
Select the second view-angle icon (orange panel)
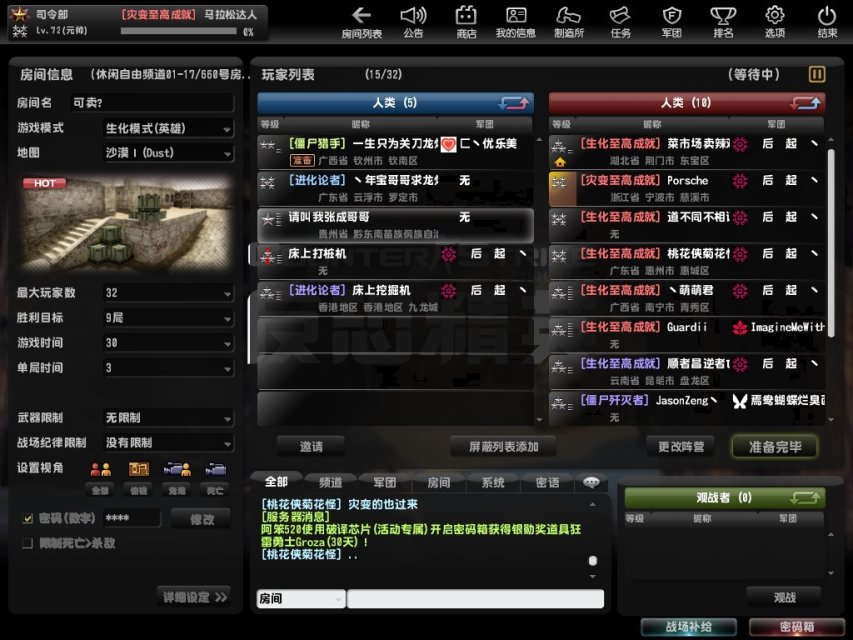139,469
